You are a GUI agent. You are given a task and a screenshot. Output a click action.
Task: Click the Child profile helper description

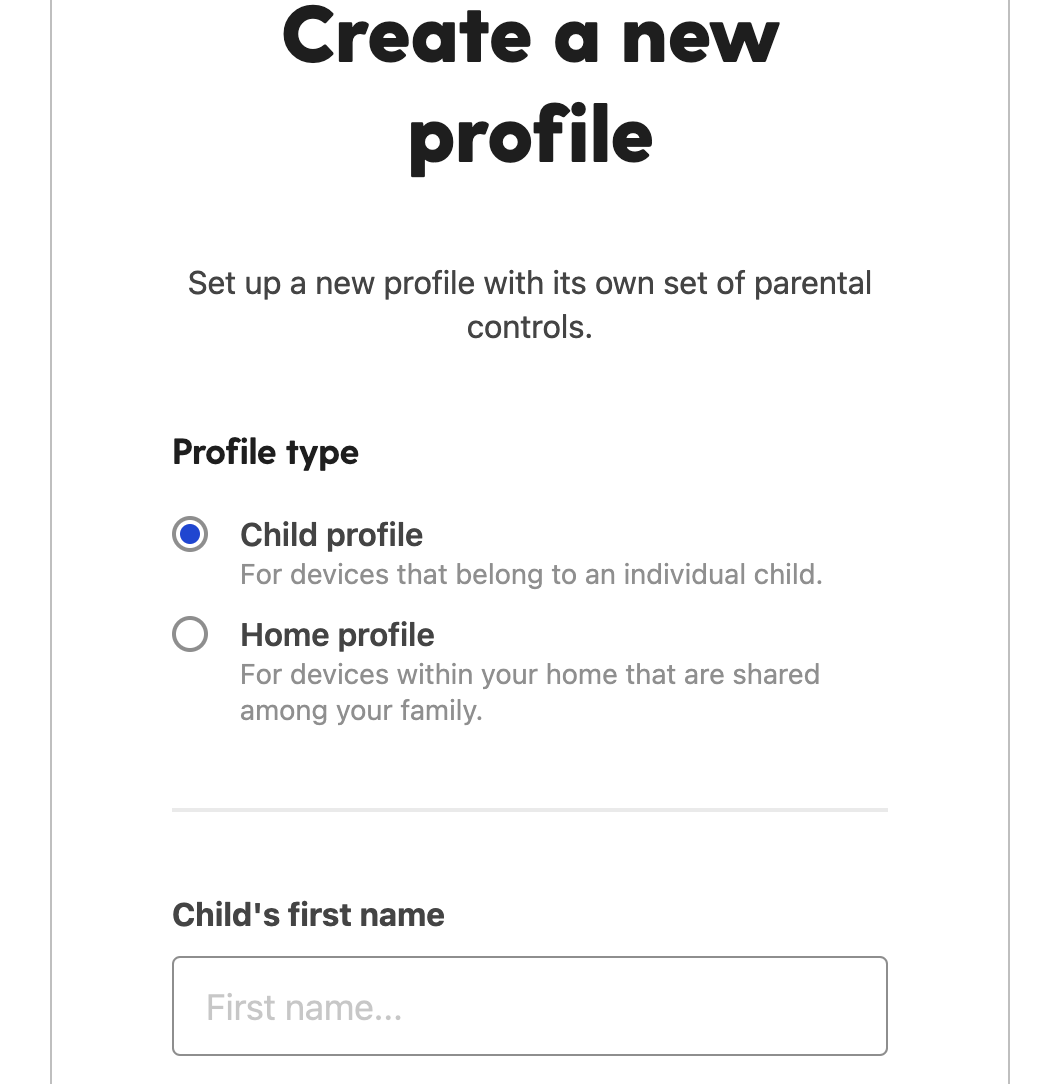click(x=530, y=574)
